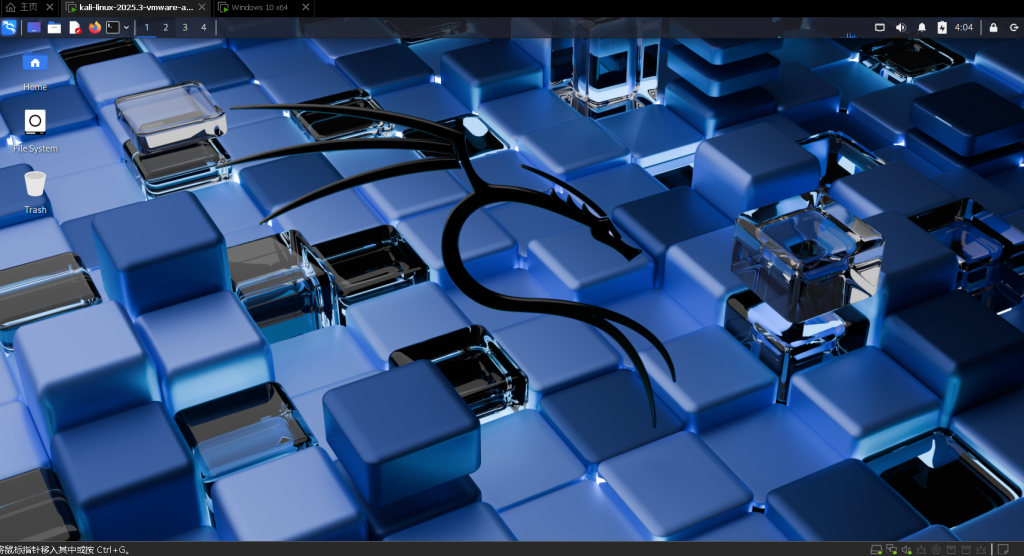This screenshot has width=1024, height=556.
Task: Open the volume control in the panel
Action: point(901,27)
